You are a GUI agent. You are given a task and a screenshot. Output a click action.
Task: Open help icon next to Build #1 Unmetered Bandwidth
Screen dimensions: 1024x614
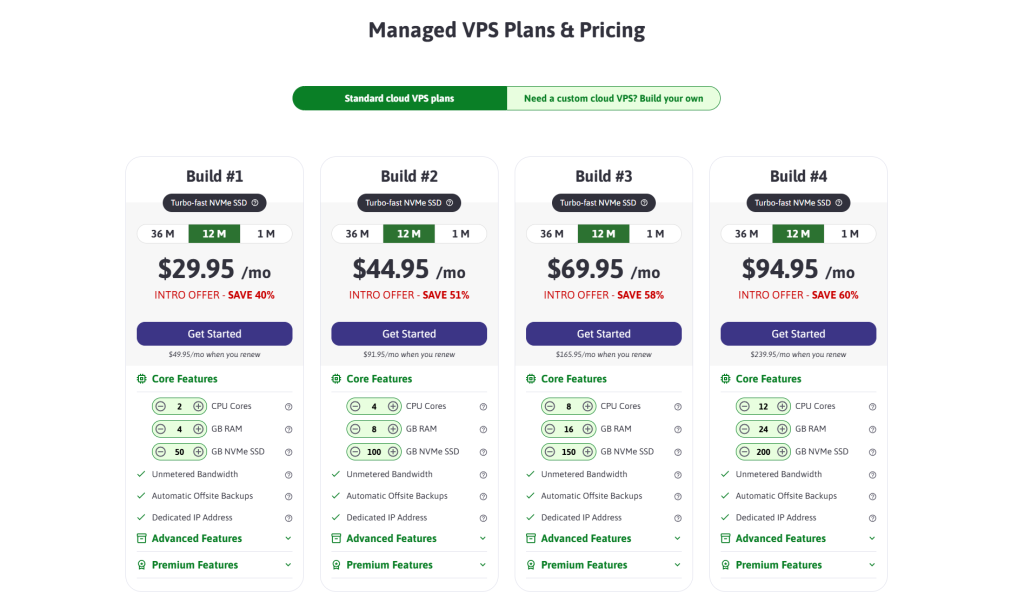click(x=289, y=475)
